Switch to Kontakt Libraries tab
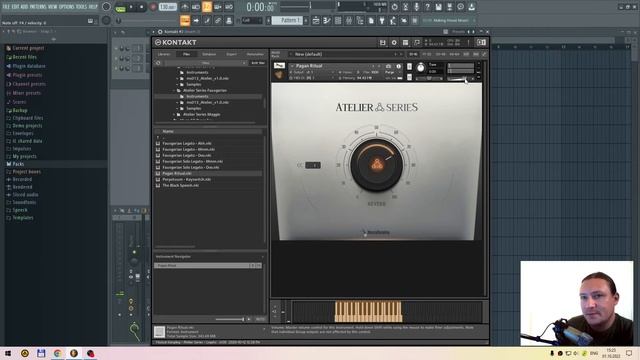Image resolution: width=640 pixels, height=360 pixels. [164, 54]
